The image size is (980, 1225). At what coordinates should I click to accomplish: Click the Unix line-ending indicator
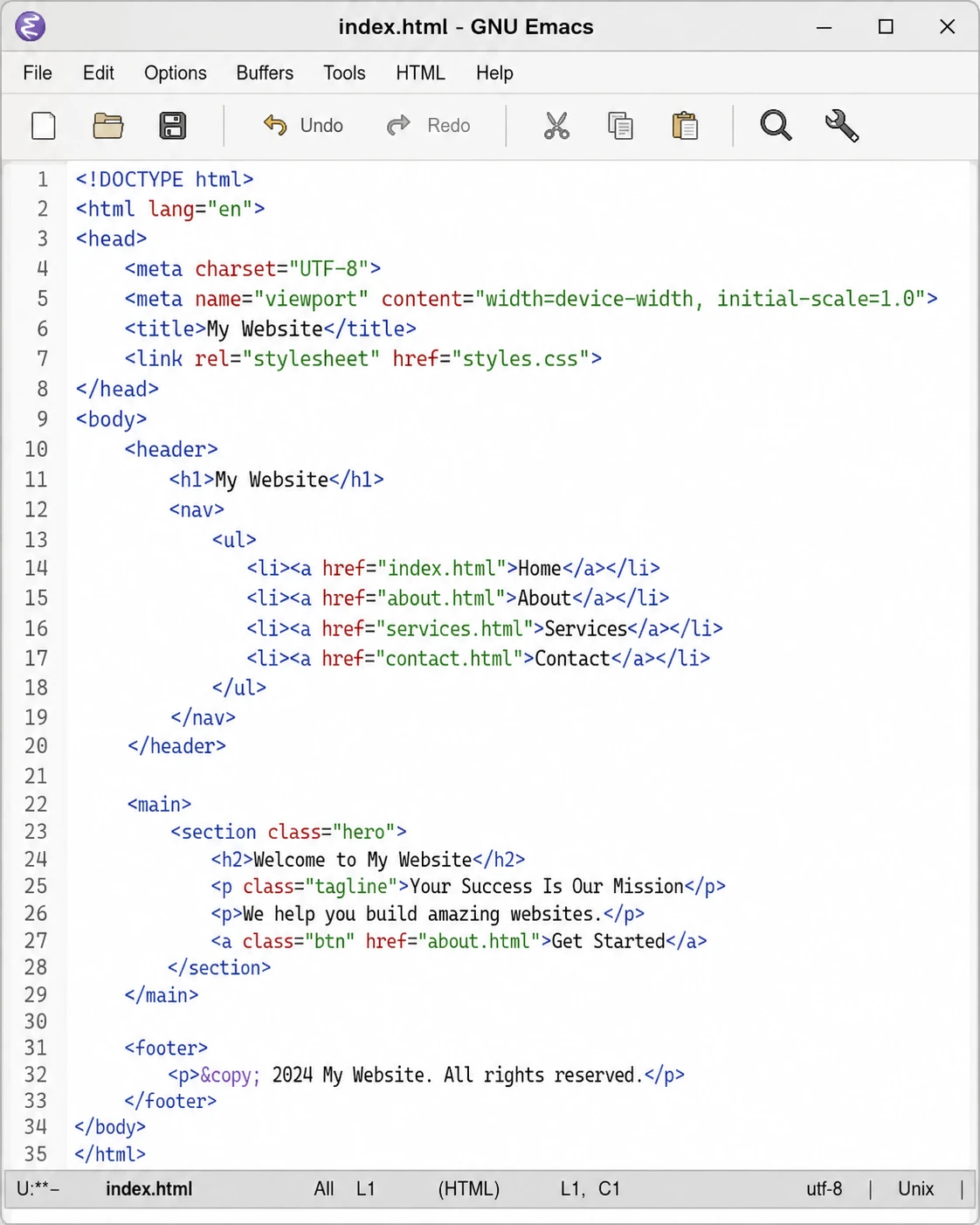pos(916,1189)
